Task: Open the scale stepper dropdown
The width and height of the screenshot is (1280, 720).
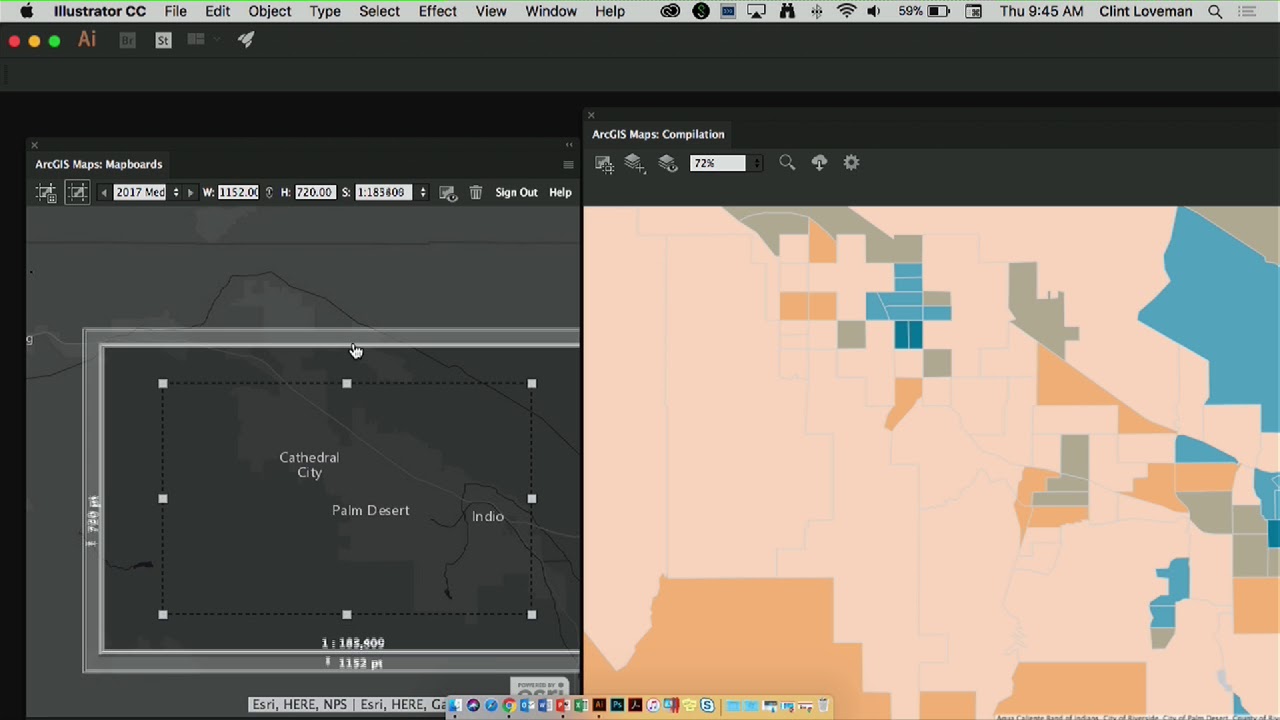Action: point(422,192)
